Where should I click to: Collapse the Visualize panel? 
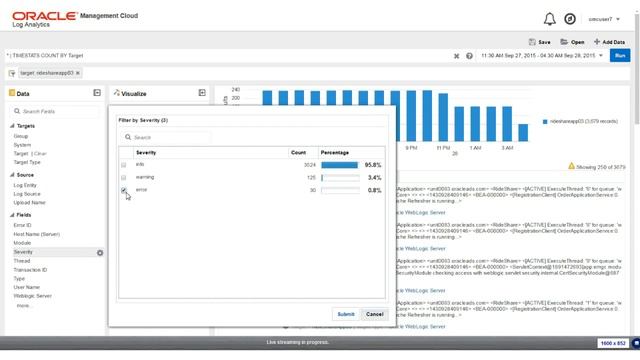click(x=202, y=93)
